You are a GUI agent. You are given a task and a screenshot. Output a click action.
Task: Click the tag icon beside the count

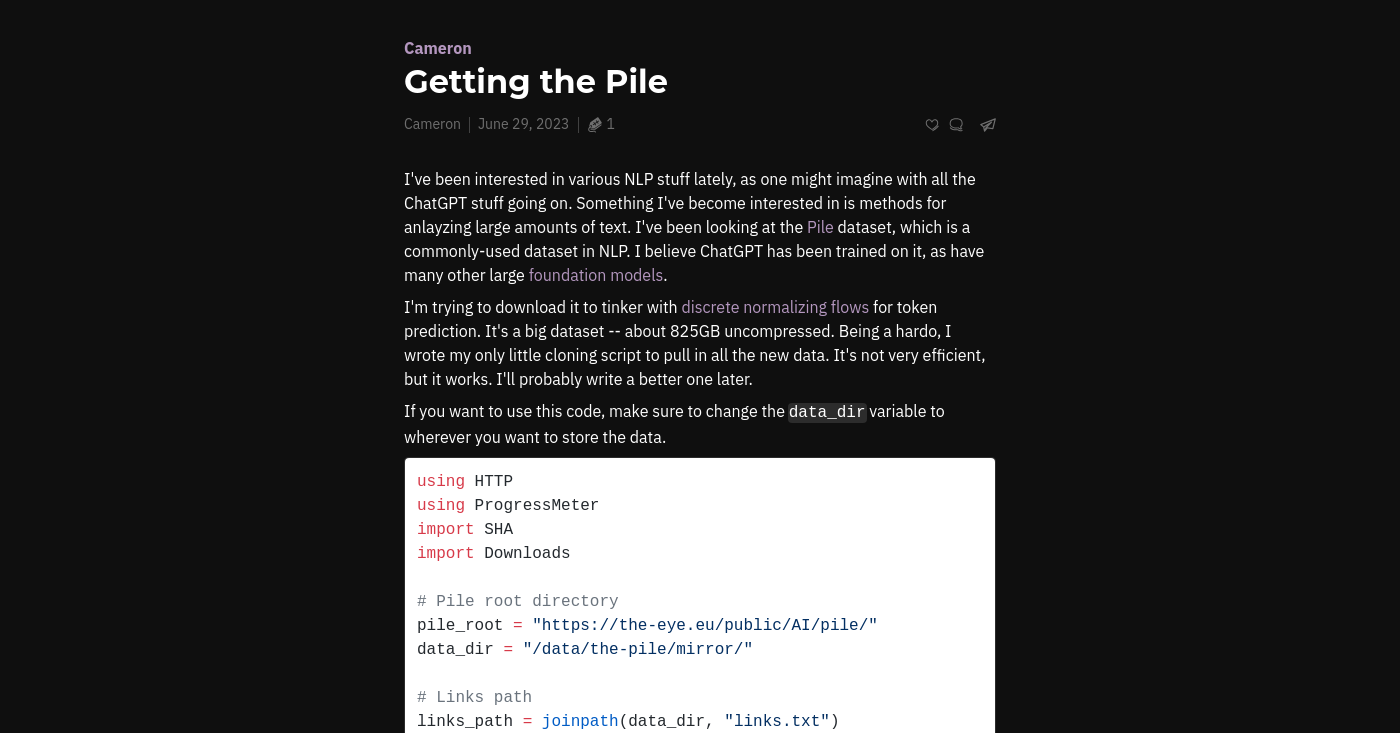595,125
